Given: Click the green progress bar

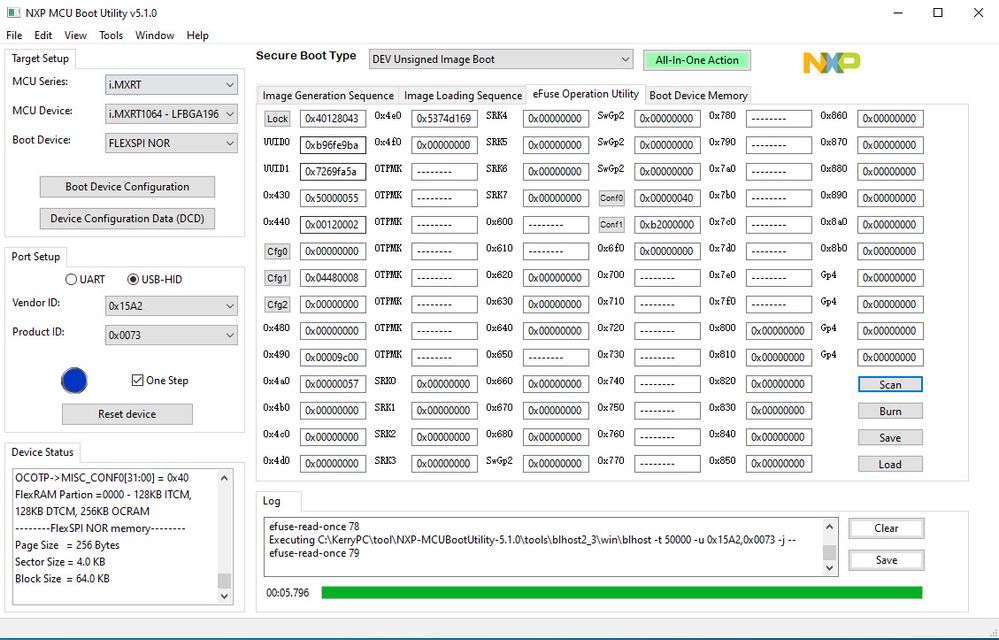Looking at the screenshot, I should tap(622, 593).
